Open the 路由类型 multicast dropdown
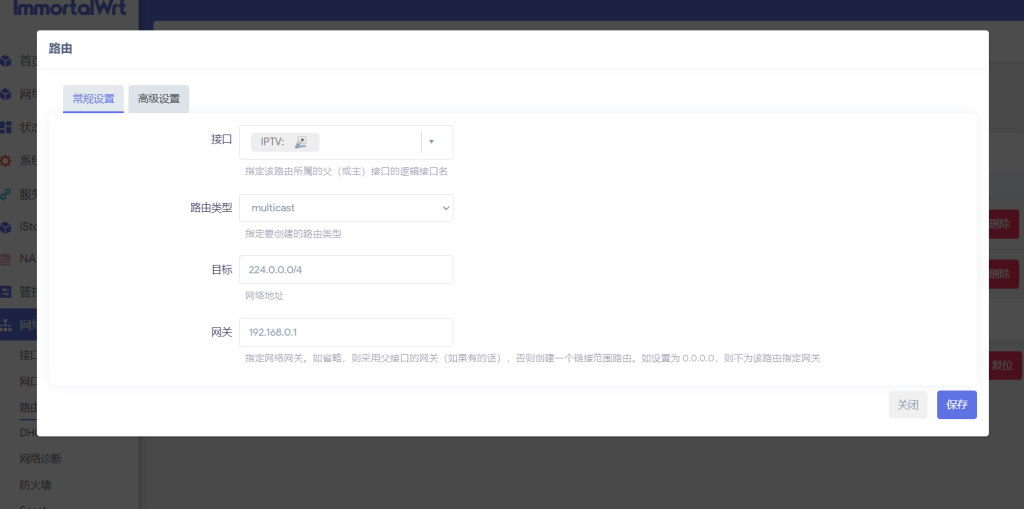Viewport: 1024px width, 509px height. coord(346,208)
